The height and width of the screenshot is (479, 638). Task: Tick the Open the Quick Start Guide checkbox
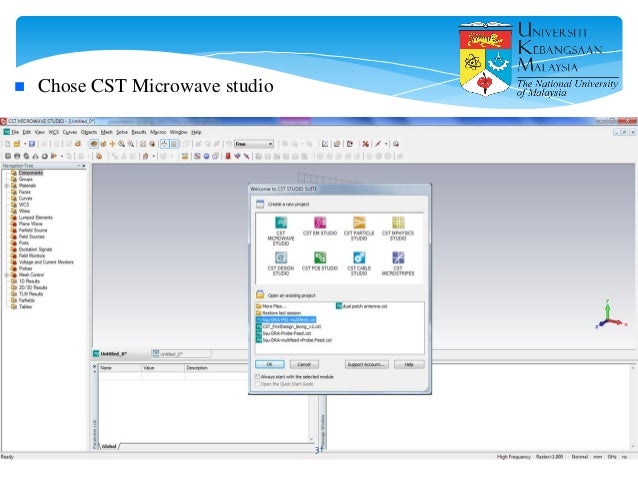(257, 384)
